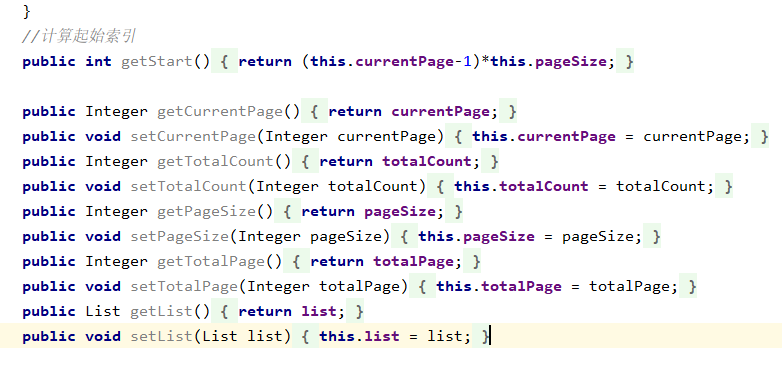Screen dimensions: 782x372
Task: Expand folded closing brace on getStart line
Action: [x=625, y=61]
